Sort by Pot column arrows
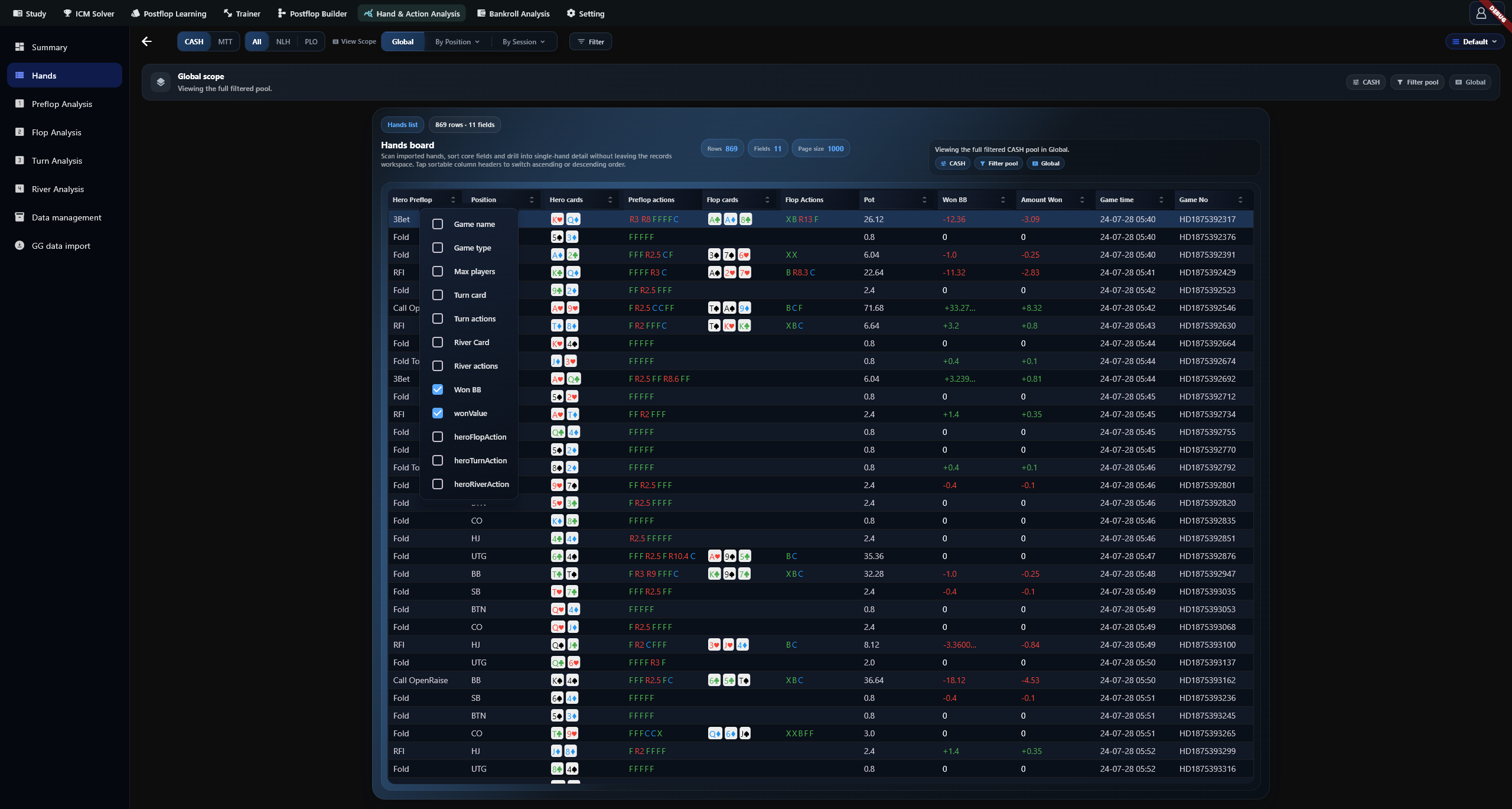Viewport: 1512px width, 809px height. pos(924,200)
